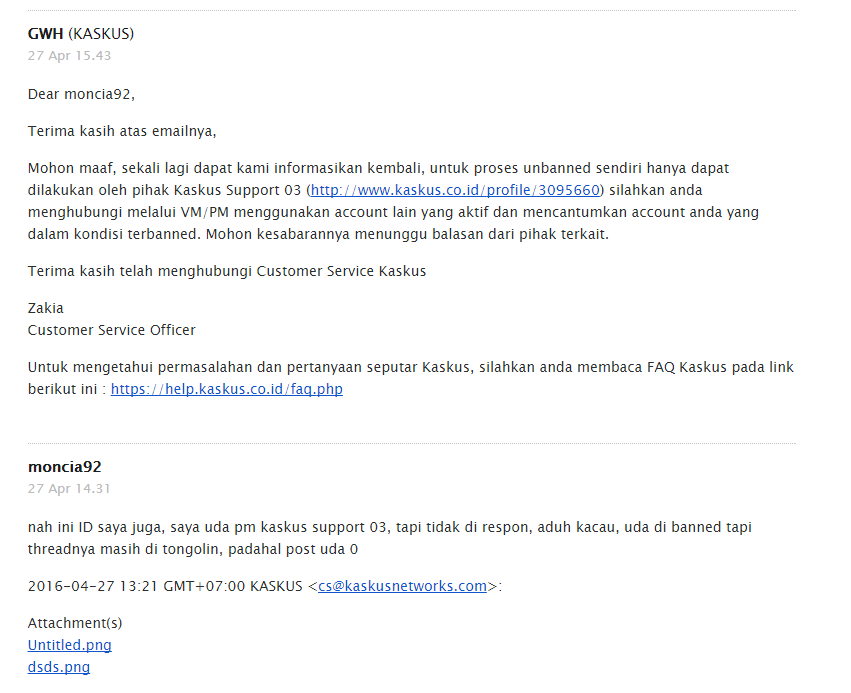The image size is (851, 693).
Task: Open the Untitled.png attachment
Action: [x=69, y=645]
